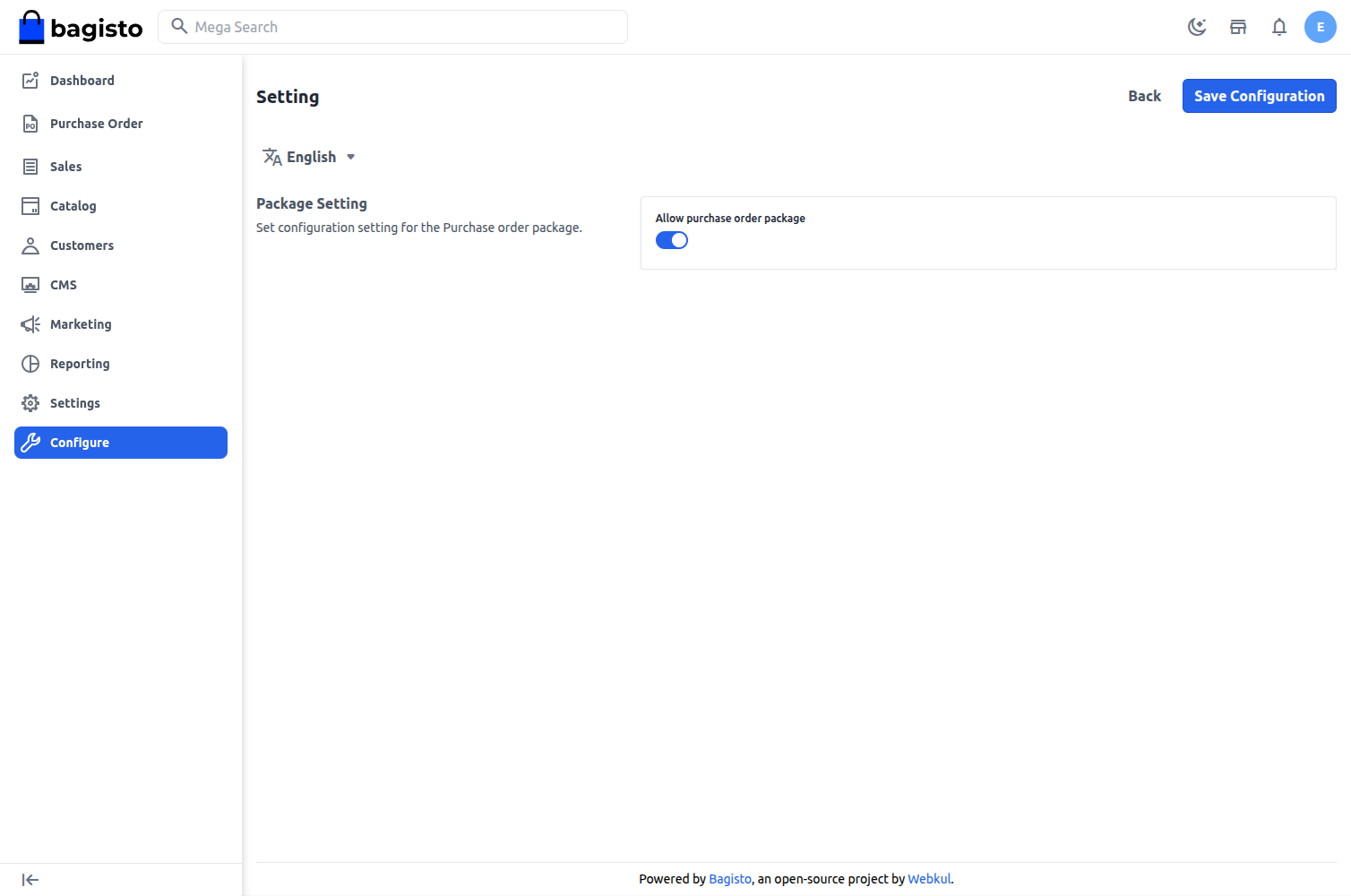Click the Back button
Viewport: 1351px width, 896px height.
click(1144, 96)
